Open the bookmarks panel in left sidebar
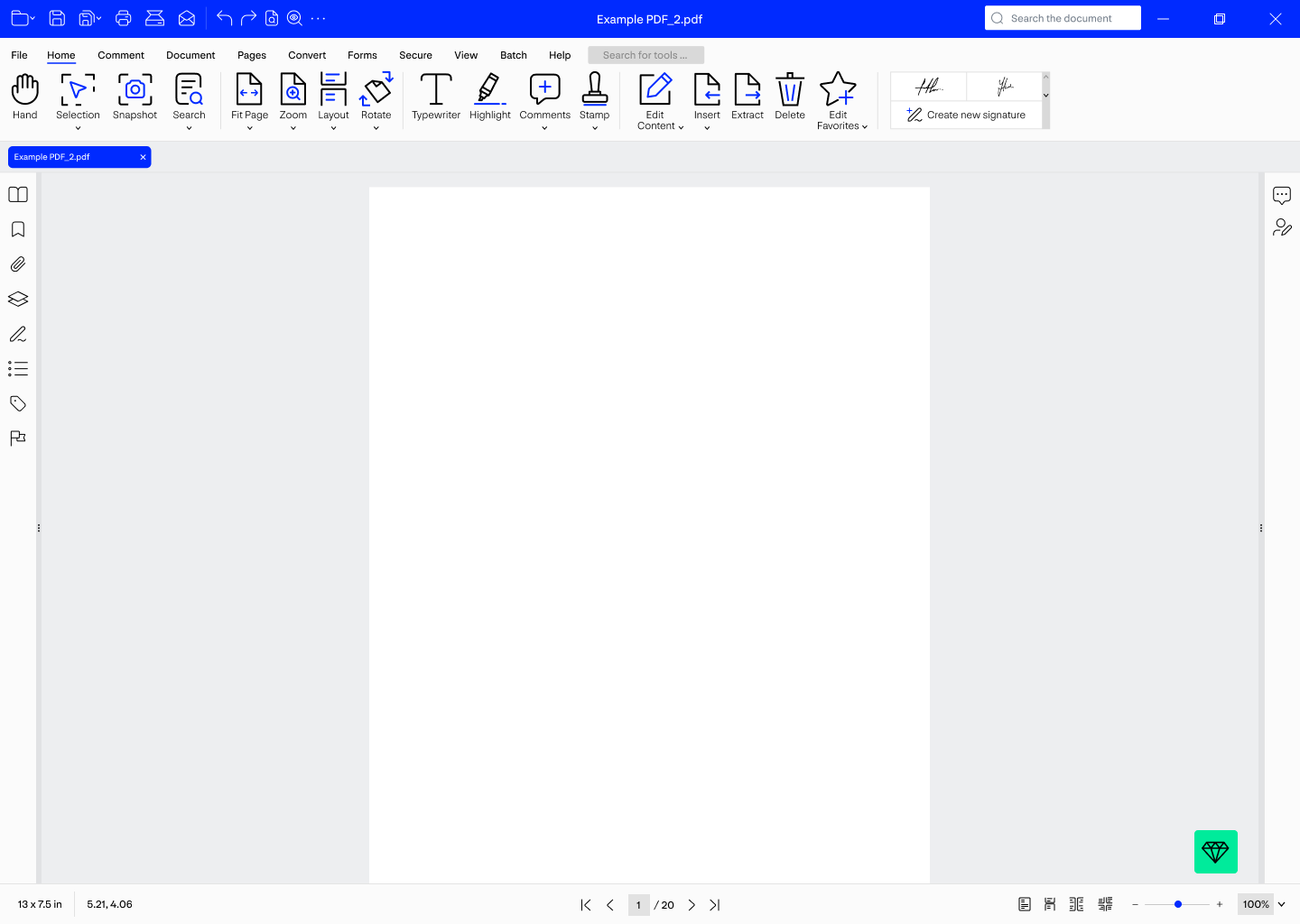1300x924 pixels. pos(18,229)
